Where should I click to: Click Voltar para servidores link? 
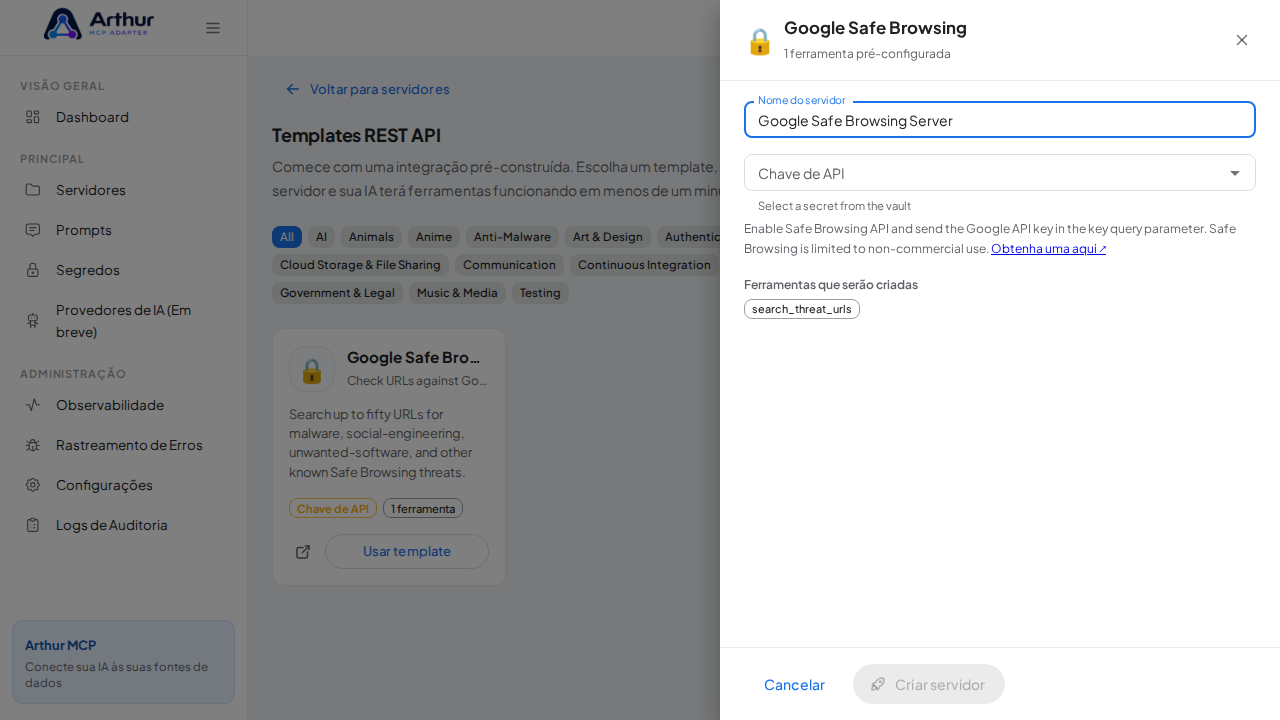(x=367, y=89)
